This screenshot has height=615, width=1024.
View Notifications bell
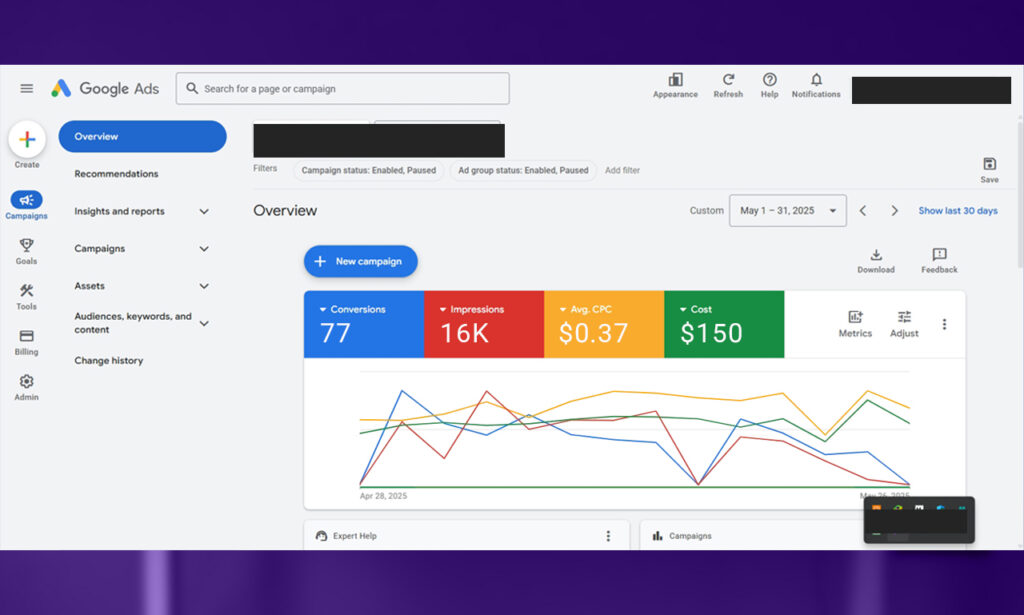click(816, 86)
